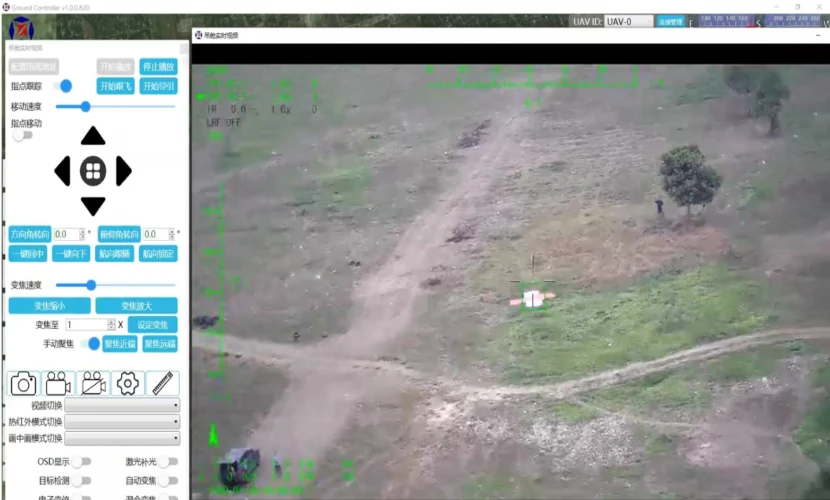
Task: Click the 俯仰角转向 button
Action: click(x=119, y=234)
